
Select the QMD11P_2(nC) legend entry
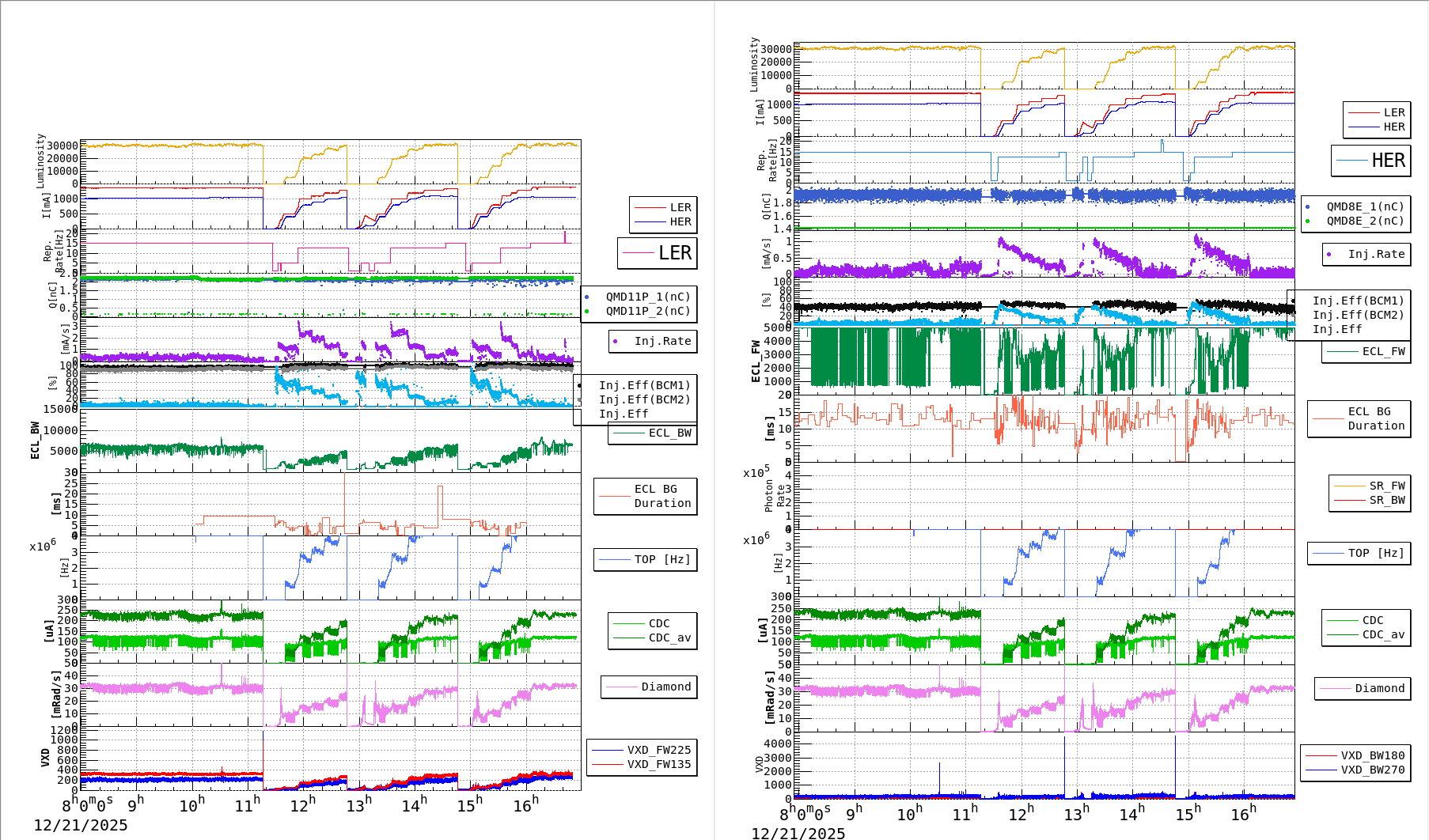pos(647,311)
